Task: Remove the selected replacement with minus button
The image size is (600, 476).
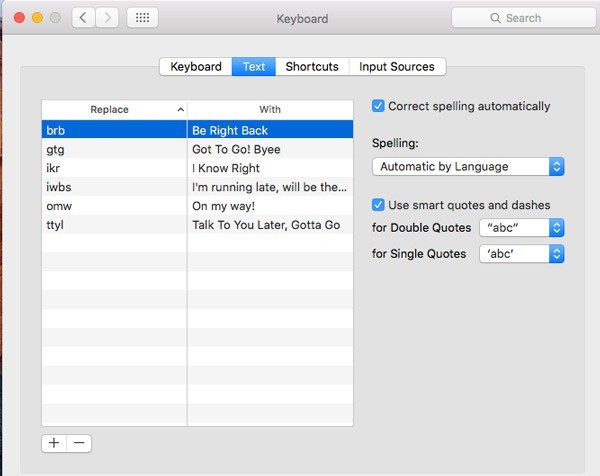Action: pos(79,443)
